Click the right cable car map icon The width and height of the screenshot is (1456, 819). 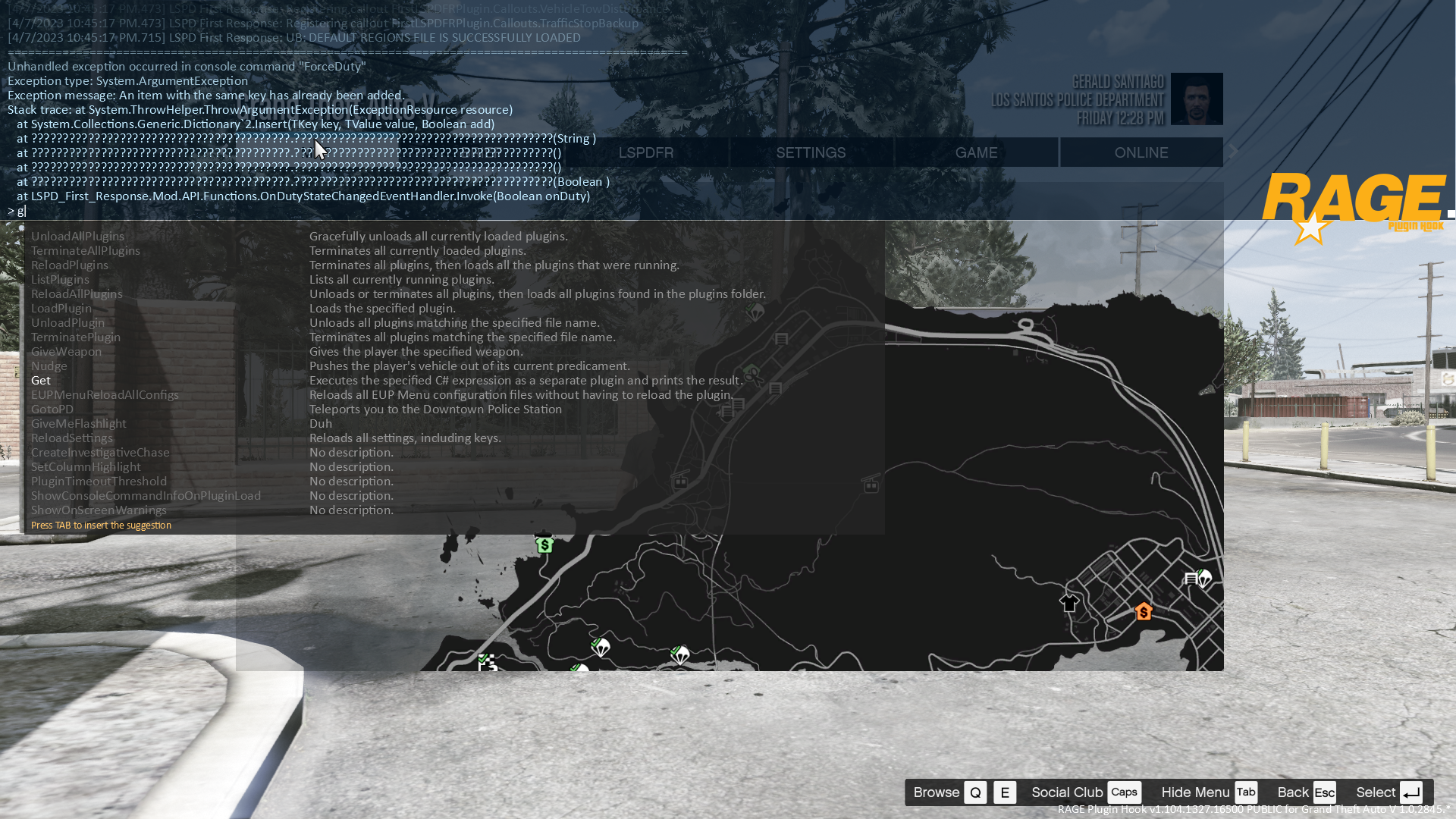click(x=871, y=485)
